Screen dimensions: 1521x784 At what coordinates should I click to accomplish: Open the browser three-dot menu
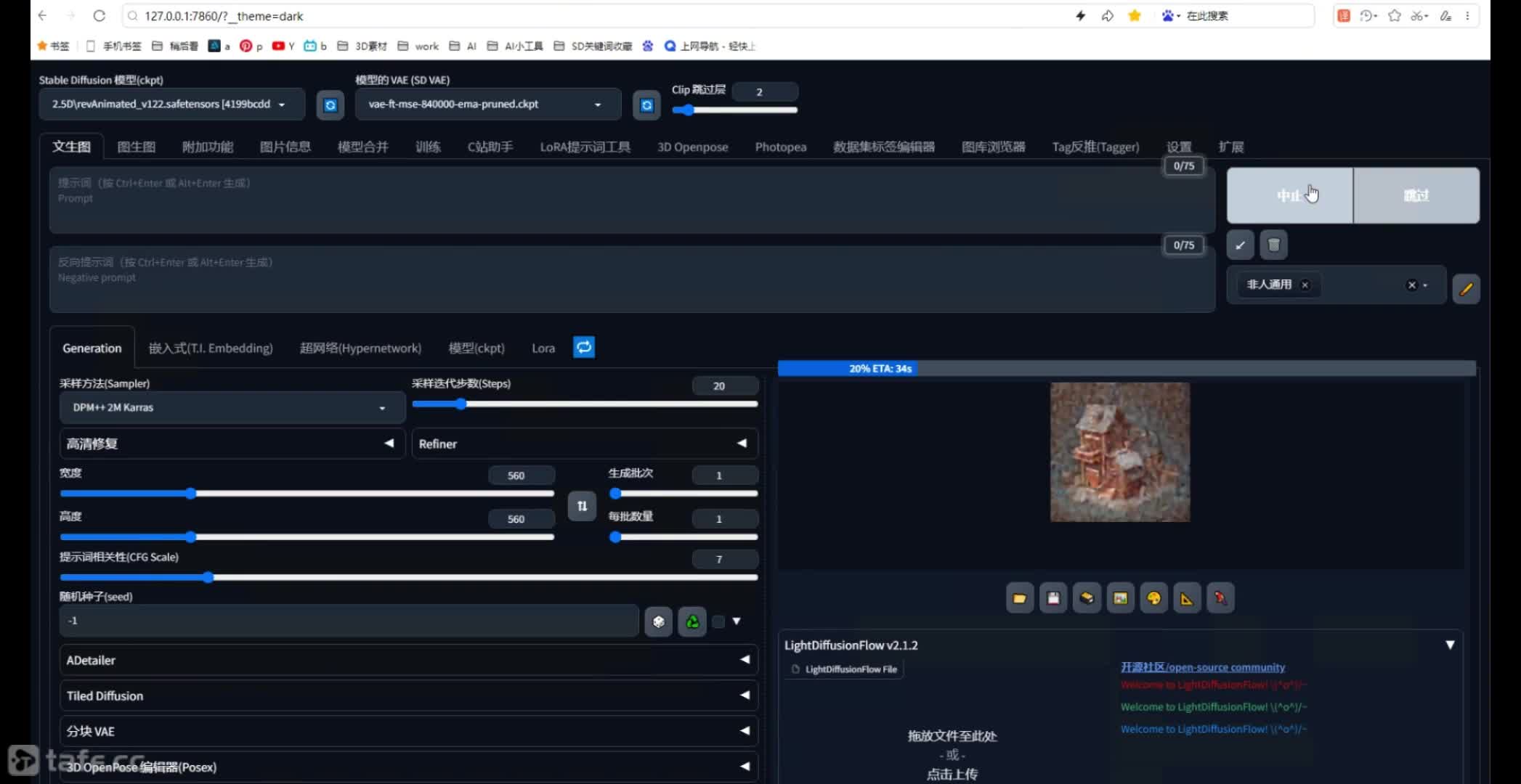click(1467, 15)
